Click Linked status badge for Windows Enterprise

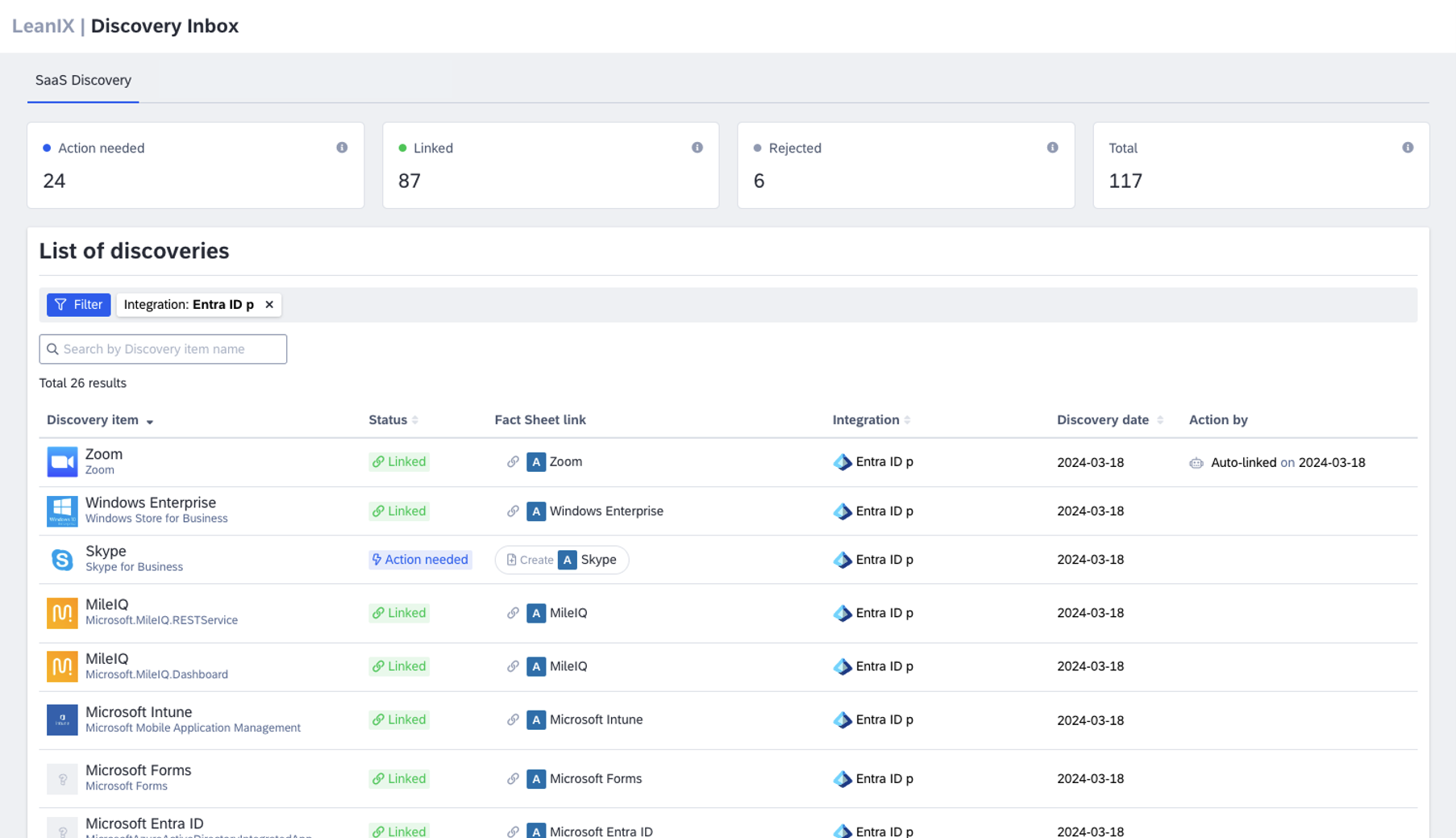[x=399, y=511]
